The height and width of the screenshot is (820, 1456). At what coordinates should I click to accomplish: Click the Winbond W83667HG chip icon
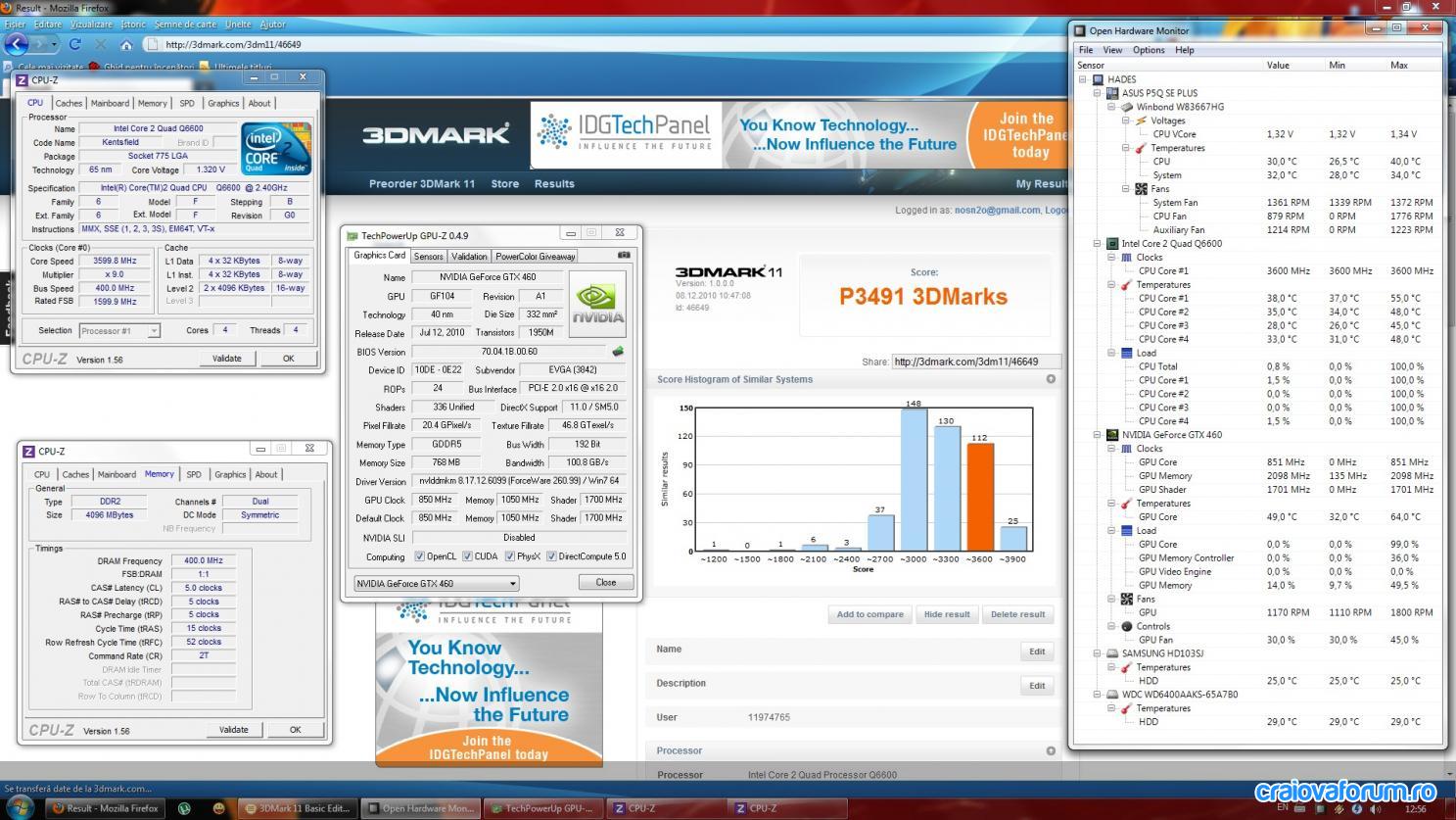coord(1127,107)
